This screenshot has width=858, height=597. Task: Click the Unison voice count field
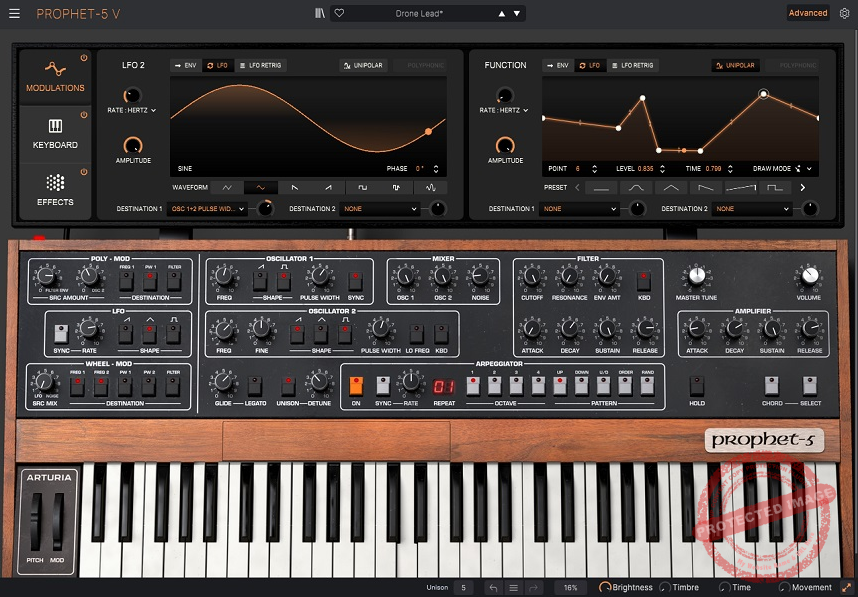463,588
